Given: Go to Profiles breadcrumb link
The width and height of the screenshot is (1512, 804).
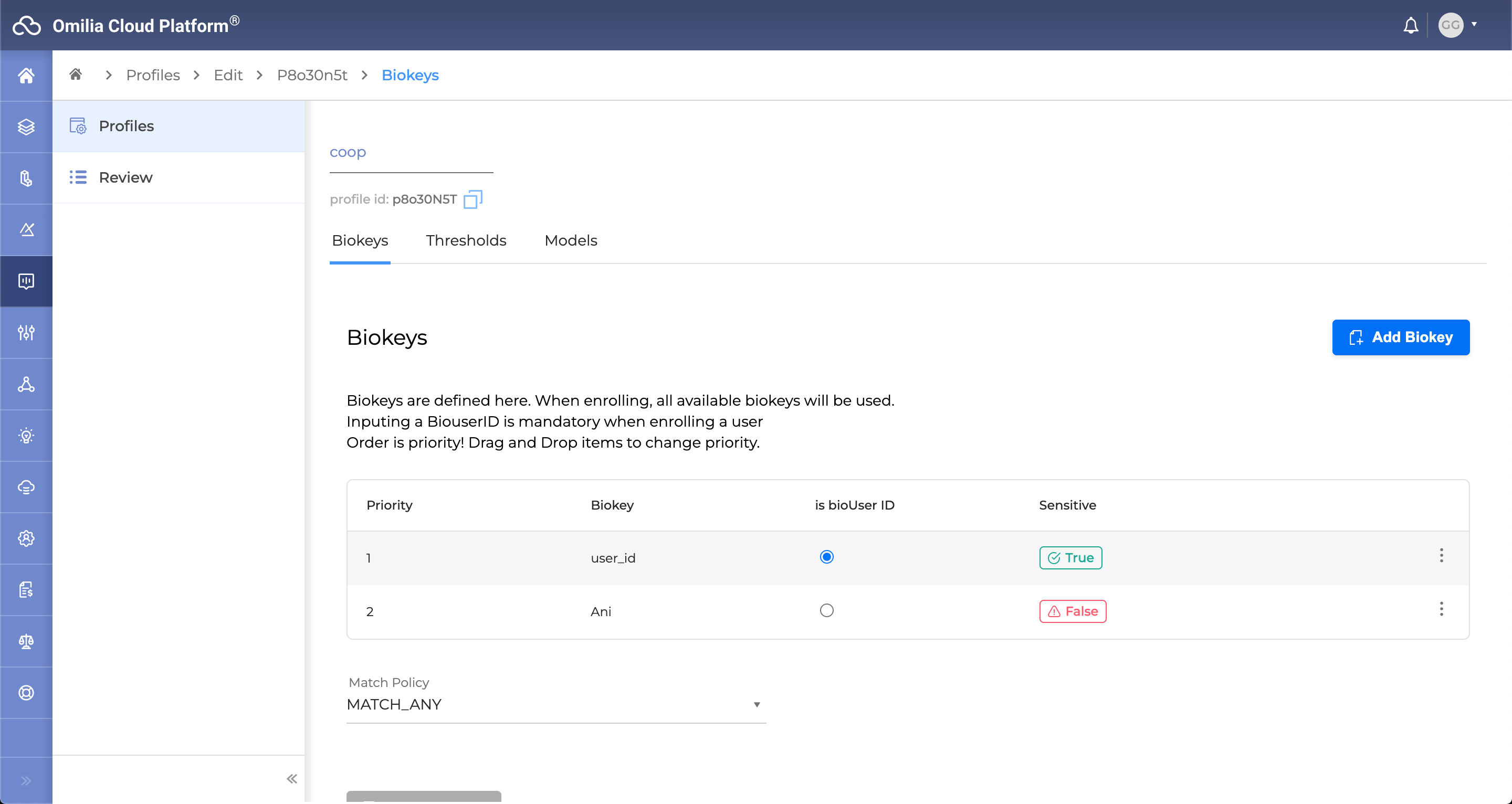Looking at the screenshot, I should (153, 75).
